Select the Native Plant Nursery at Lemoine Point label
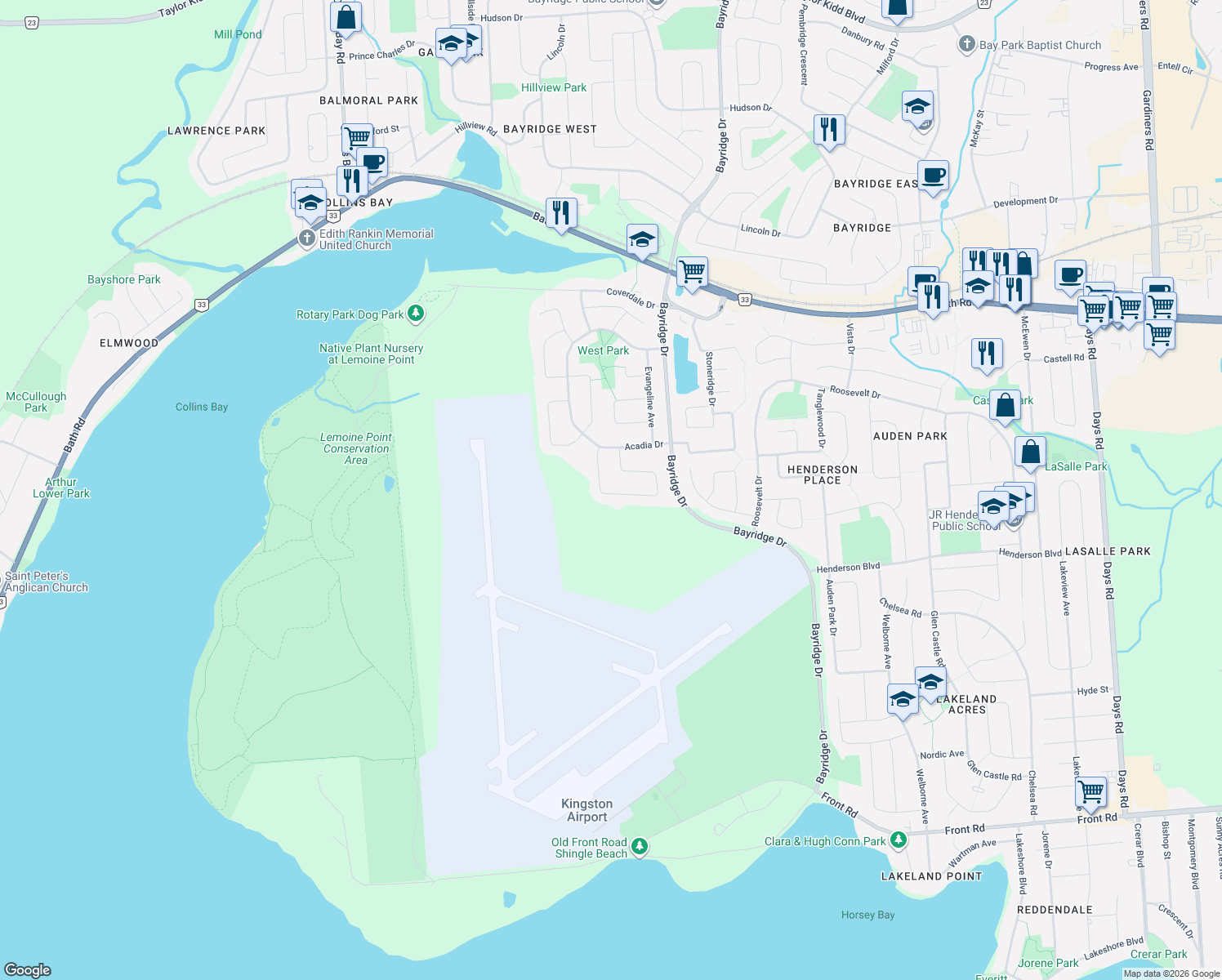This screenshot has height=980, width=1222. tap(371, 354)
